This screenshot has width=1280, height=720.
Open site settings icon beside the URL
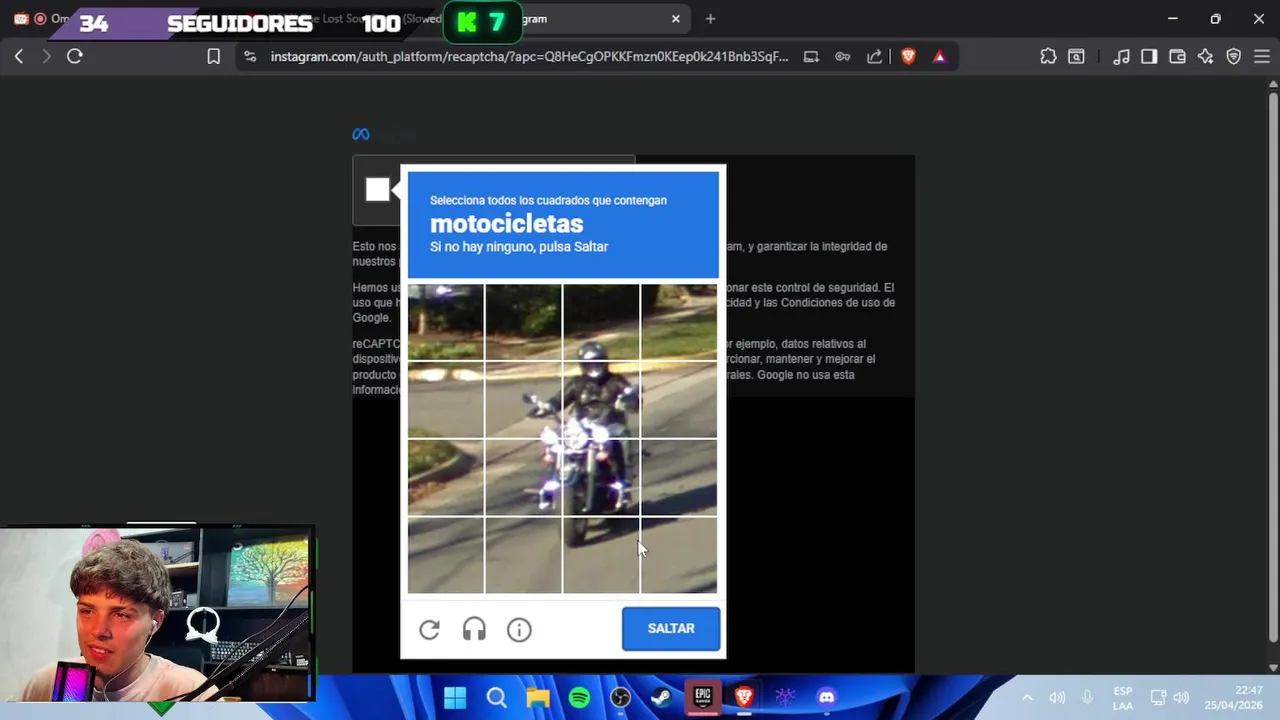pyautogui.click(x=250, y=57)
